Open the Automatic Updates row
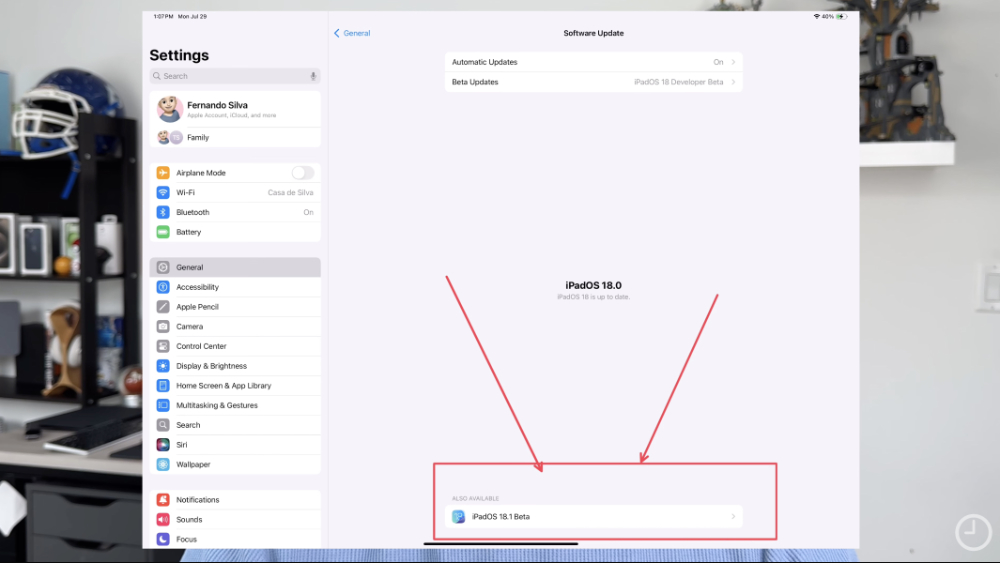The height and width of the screenshot is (563, 1000). tap(594, 62)
